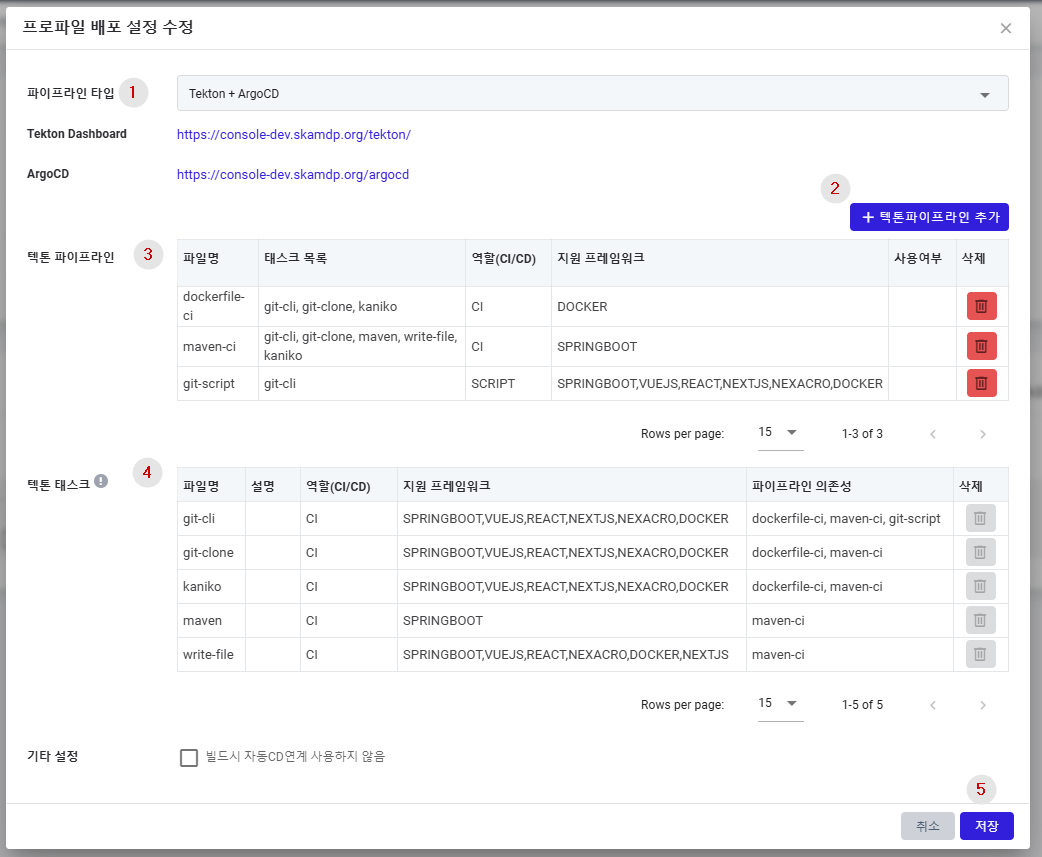Click the git-script file name cell

pos(217,383)
